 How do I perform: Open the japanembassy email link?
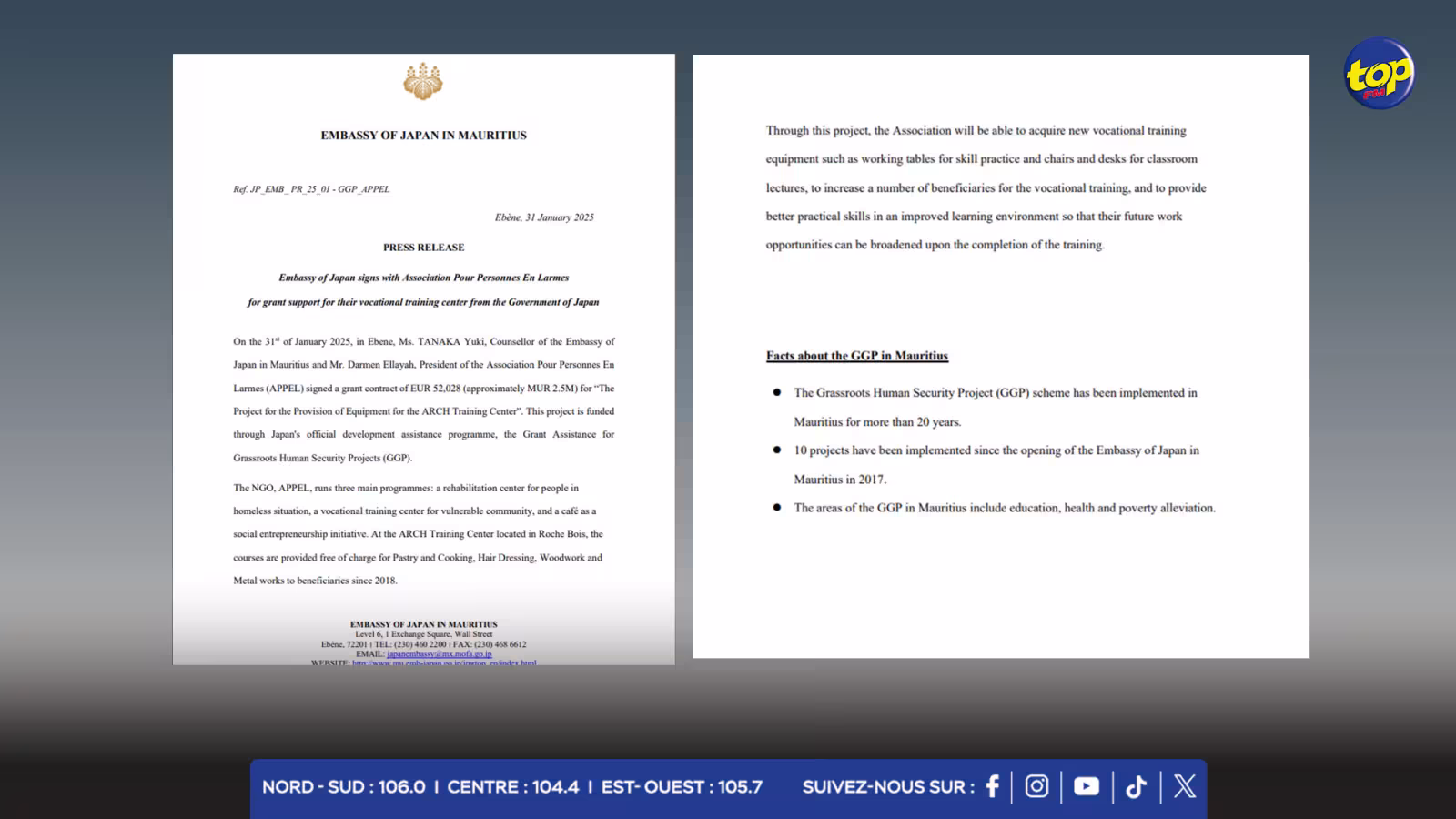440,653
